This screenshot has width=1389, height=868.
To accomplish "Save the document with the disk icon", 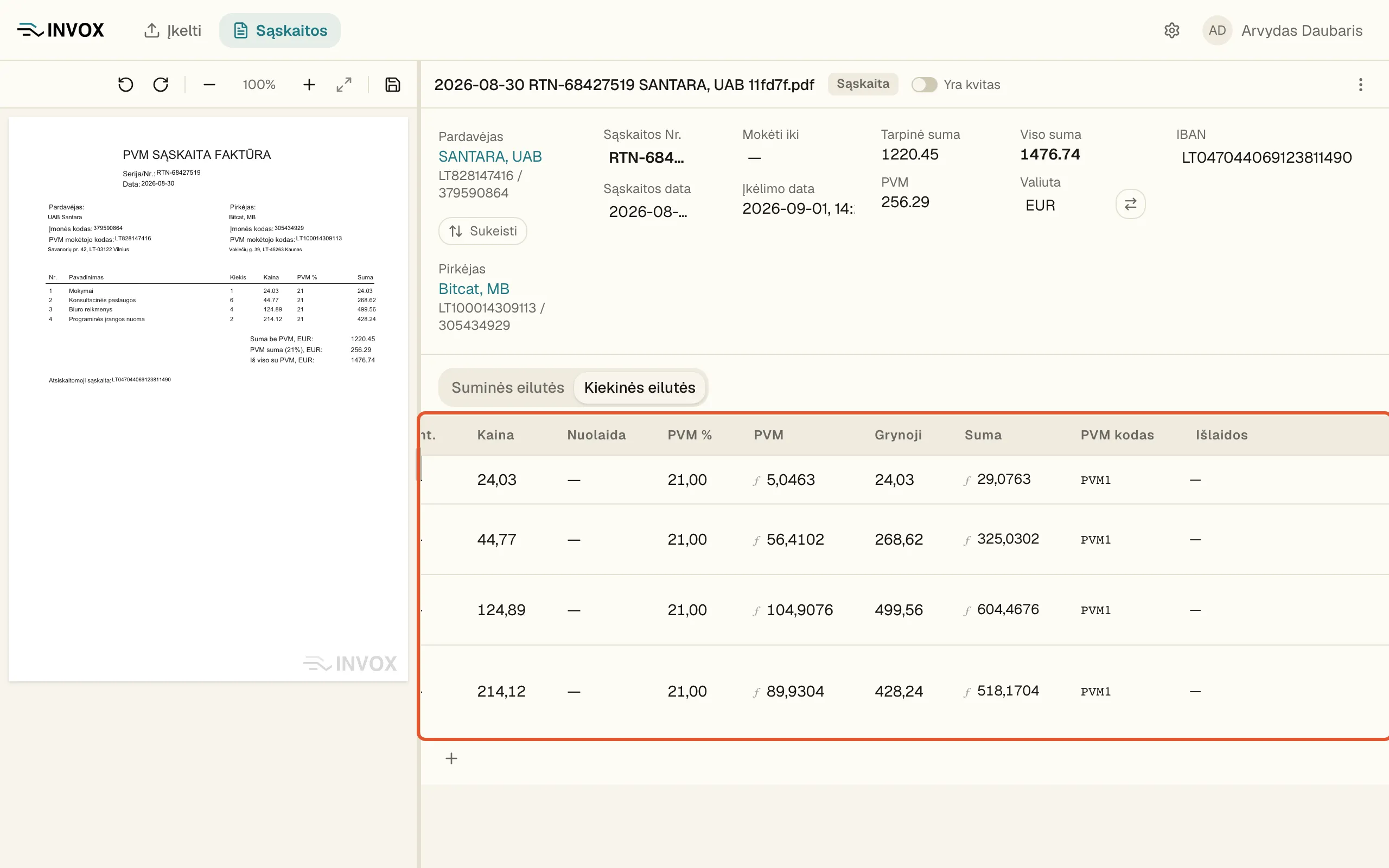I will pyautogui.click(x=393, y=85).
